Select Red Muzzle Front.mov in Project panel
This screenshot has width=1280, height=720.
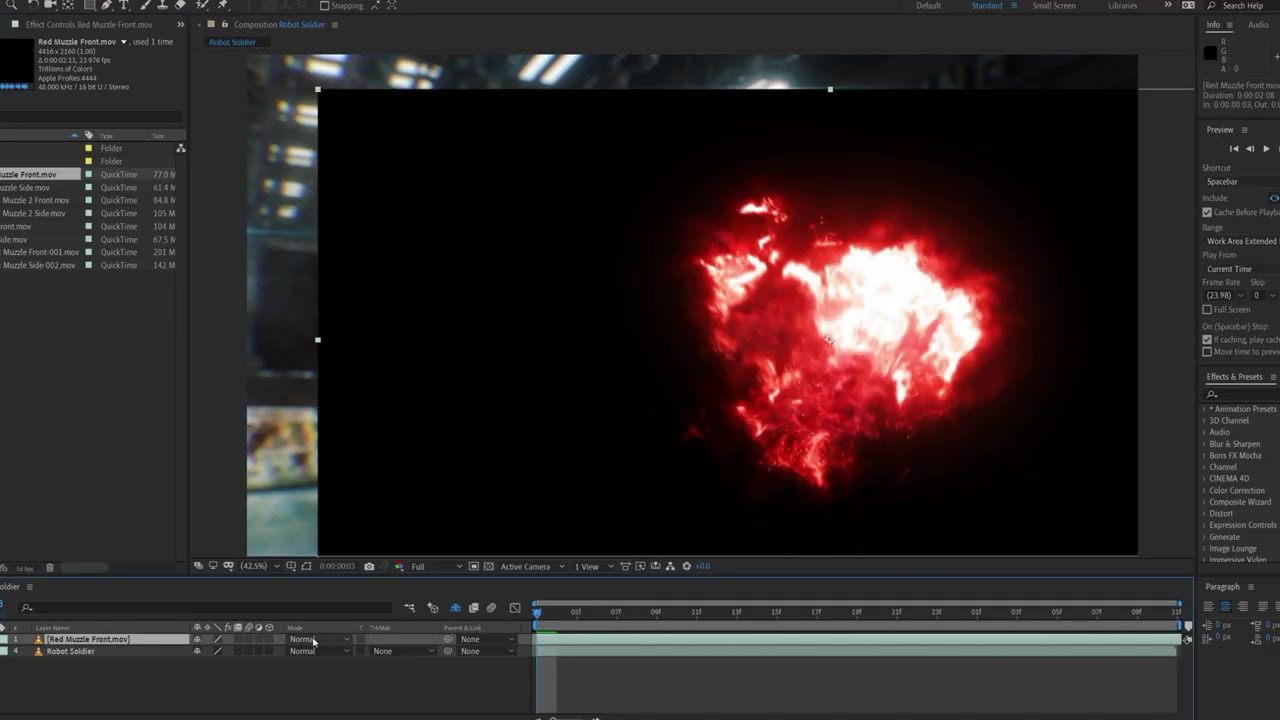40,174
